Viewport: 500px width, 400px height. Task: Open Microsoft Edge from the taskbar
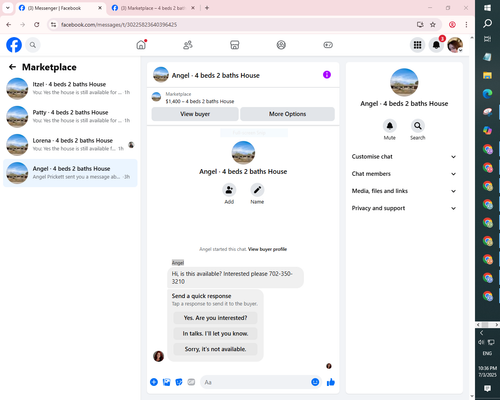pos(487,94)
